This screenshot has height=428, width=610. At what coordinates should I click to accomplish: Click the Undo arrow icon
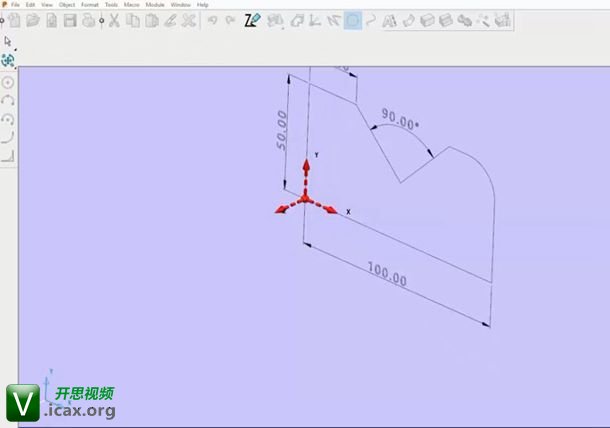(212, 20)
